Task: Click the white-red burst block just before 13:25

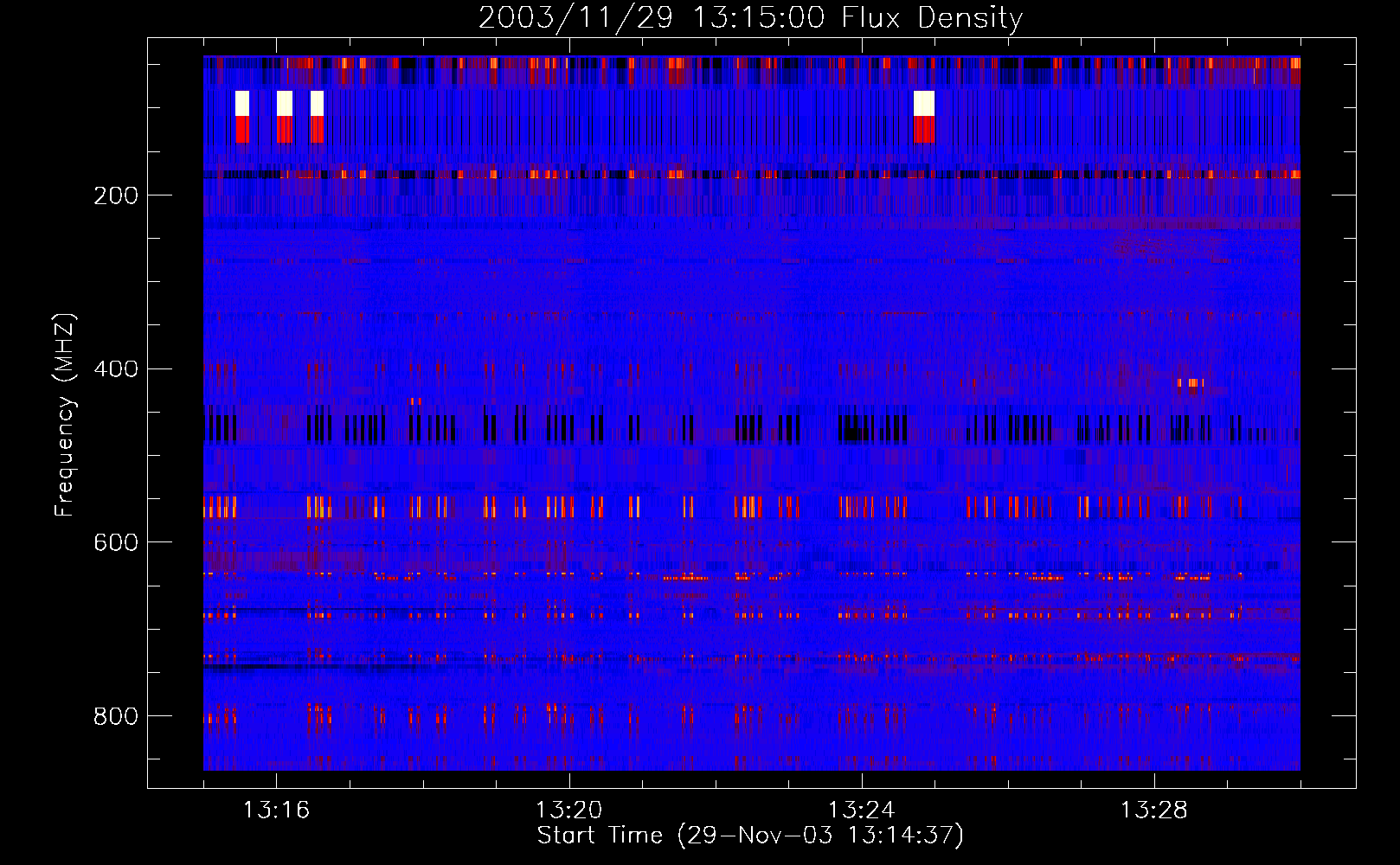Action: tap(924, 117)
